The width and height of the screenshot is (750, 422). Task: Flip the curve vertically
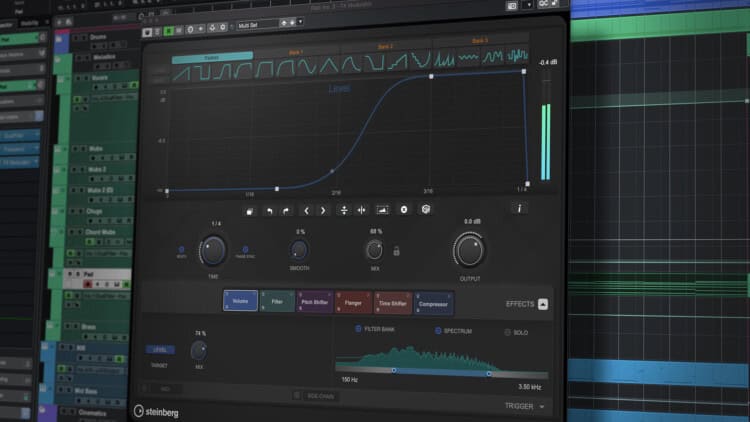pyautogui.click(x=343, y=210)
